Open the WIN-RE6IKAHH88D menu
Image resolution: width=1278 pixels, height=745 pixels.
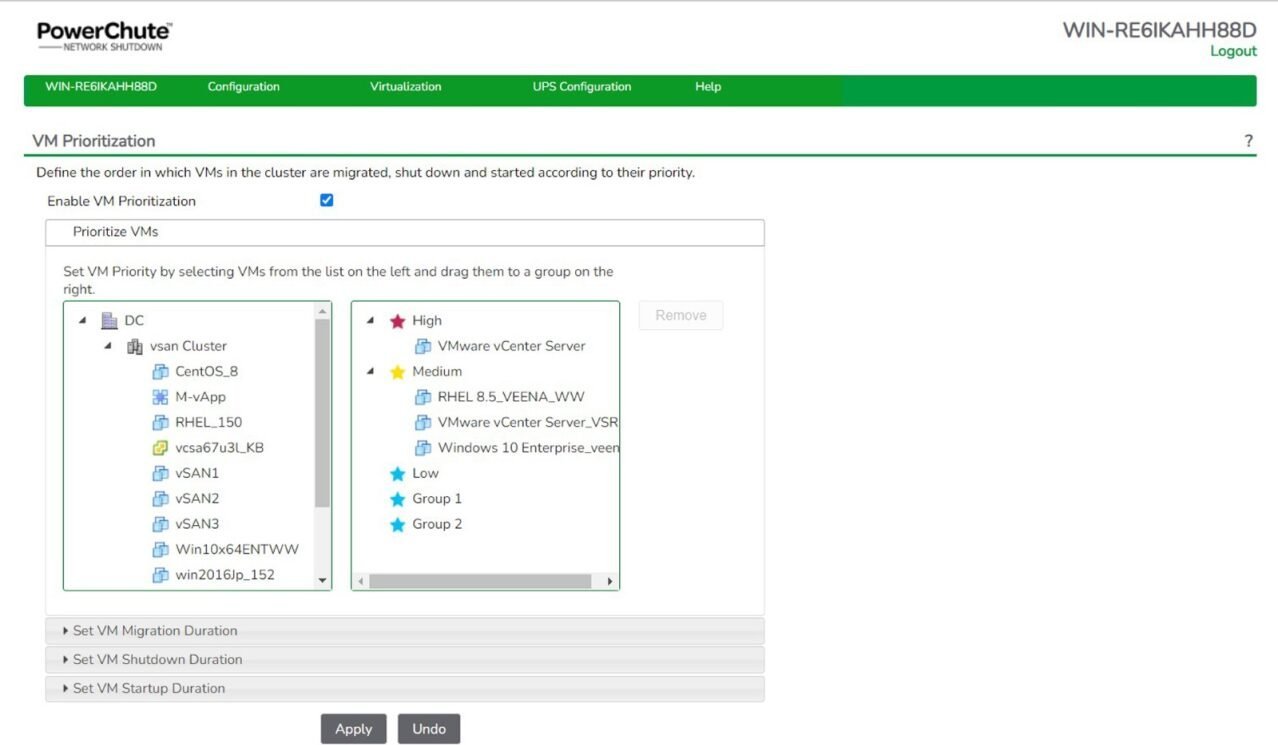pyautogui.click(x=101, y=87)
